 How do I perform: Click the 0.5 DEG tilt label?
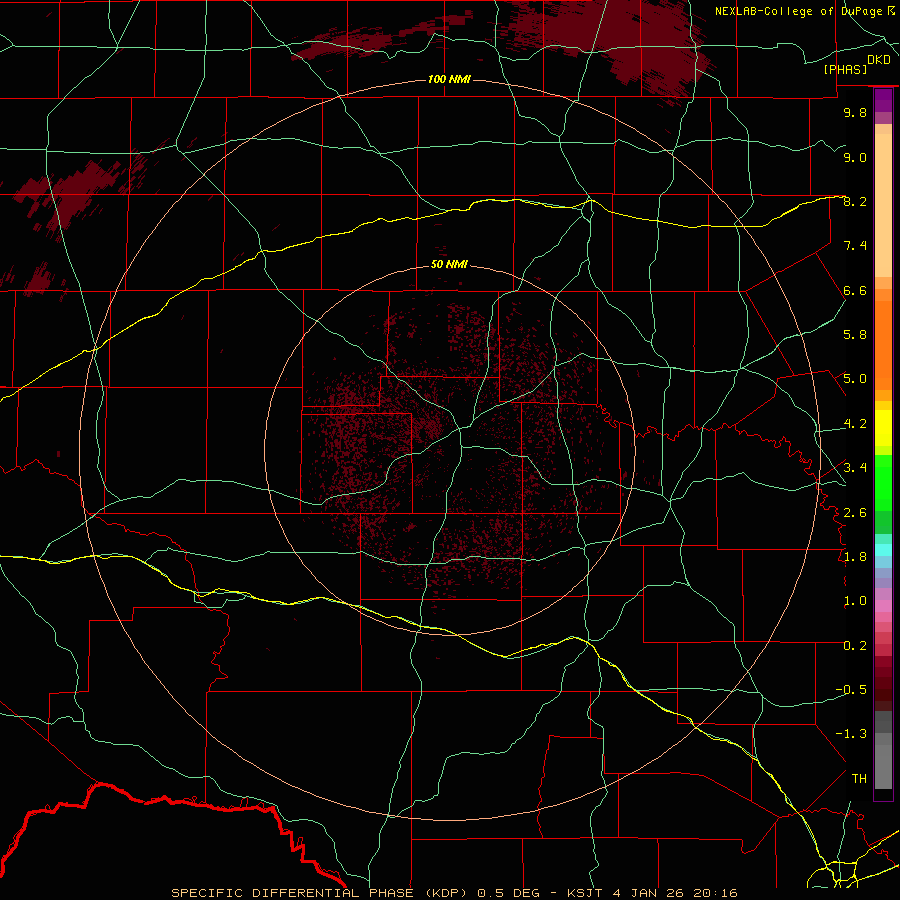pyautogui.click(x=509, y=893)
